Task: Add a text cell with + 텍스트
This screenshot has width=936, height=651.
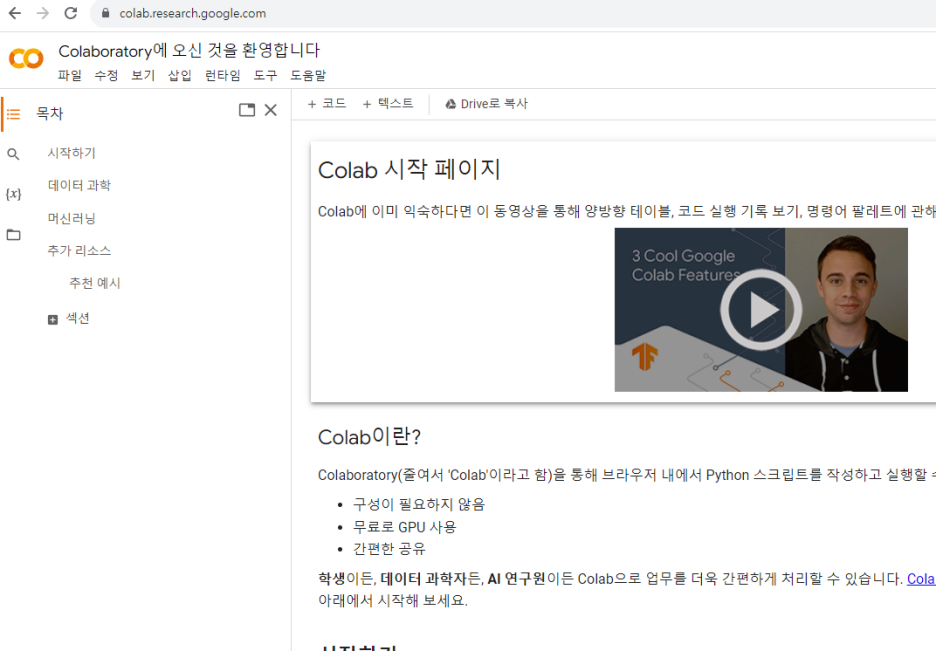Action: [388, 104]
